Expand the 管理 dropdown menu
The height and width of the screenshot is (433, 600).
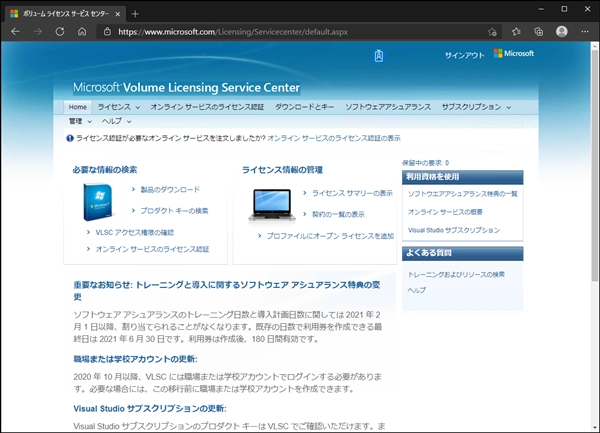tap(80, 121)
